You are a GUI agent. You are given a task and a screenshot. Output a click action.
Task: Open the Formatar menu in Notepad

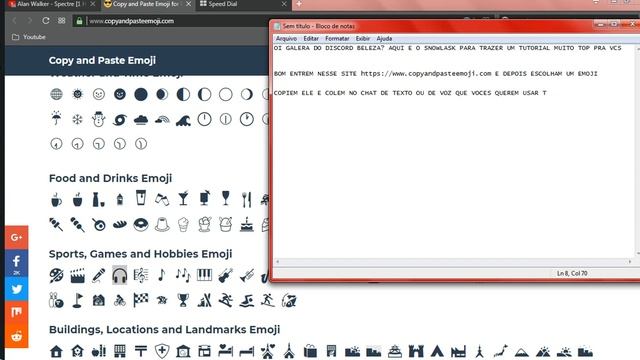pos(337,38)
